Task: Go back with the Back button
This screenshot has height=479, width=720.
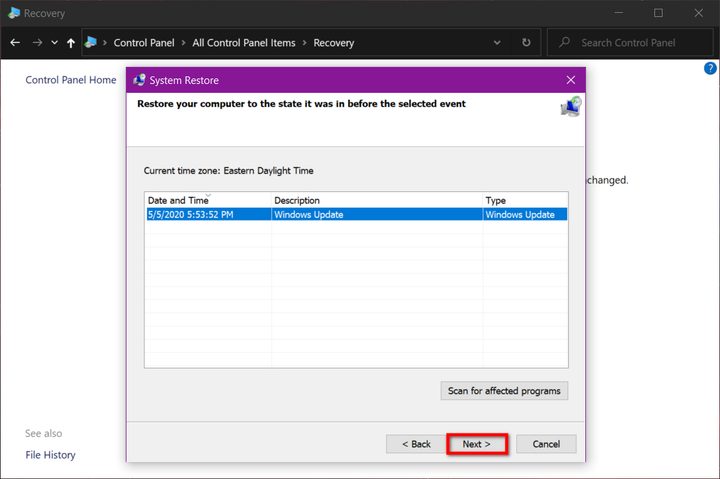Action: [416, 444]
